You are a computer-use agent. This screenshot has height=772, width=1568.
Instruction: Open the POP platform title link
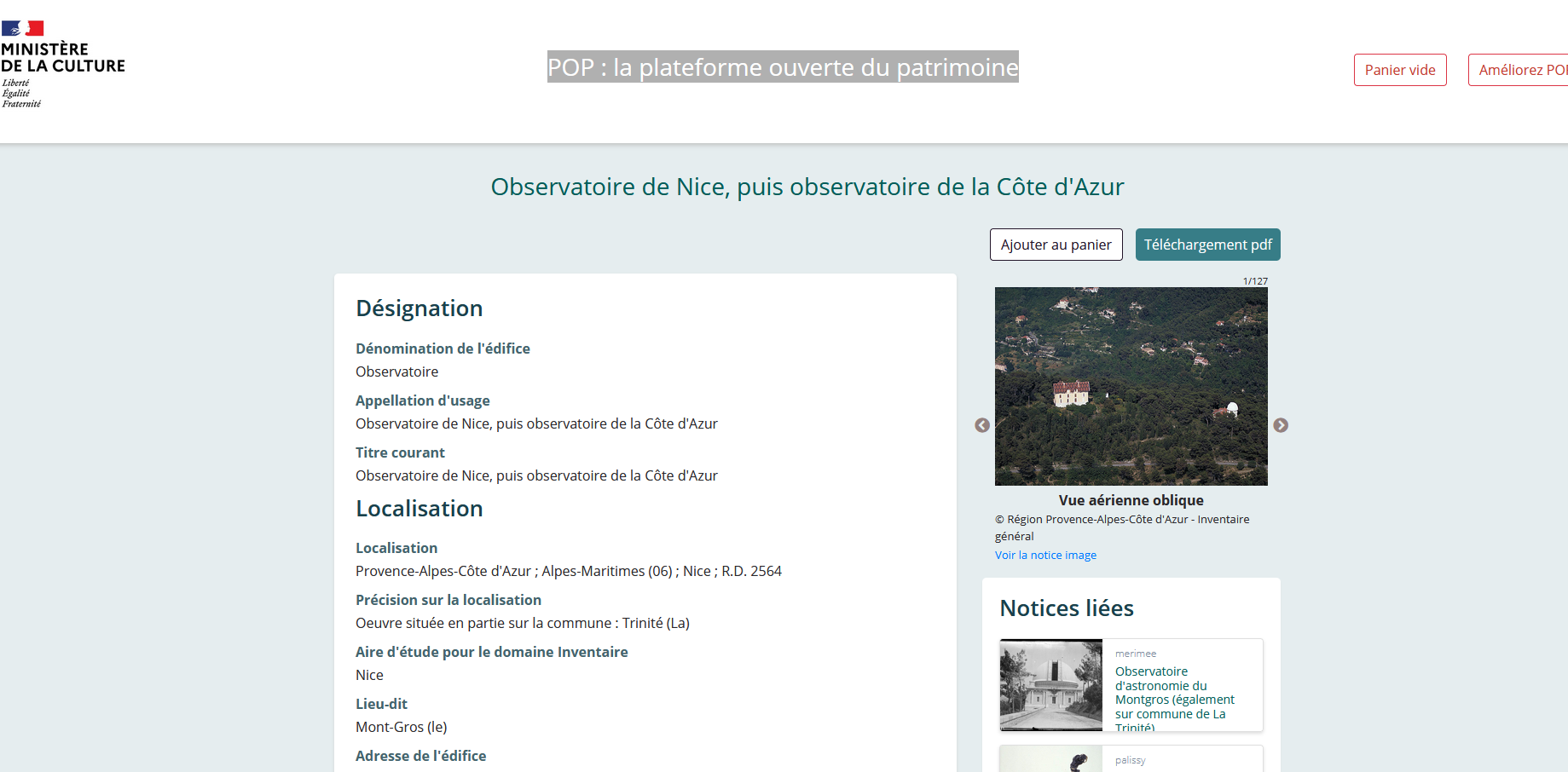783,67
